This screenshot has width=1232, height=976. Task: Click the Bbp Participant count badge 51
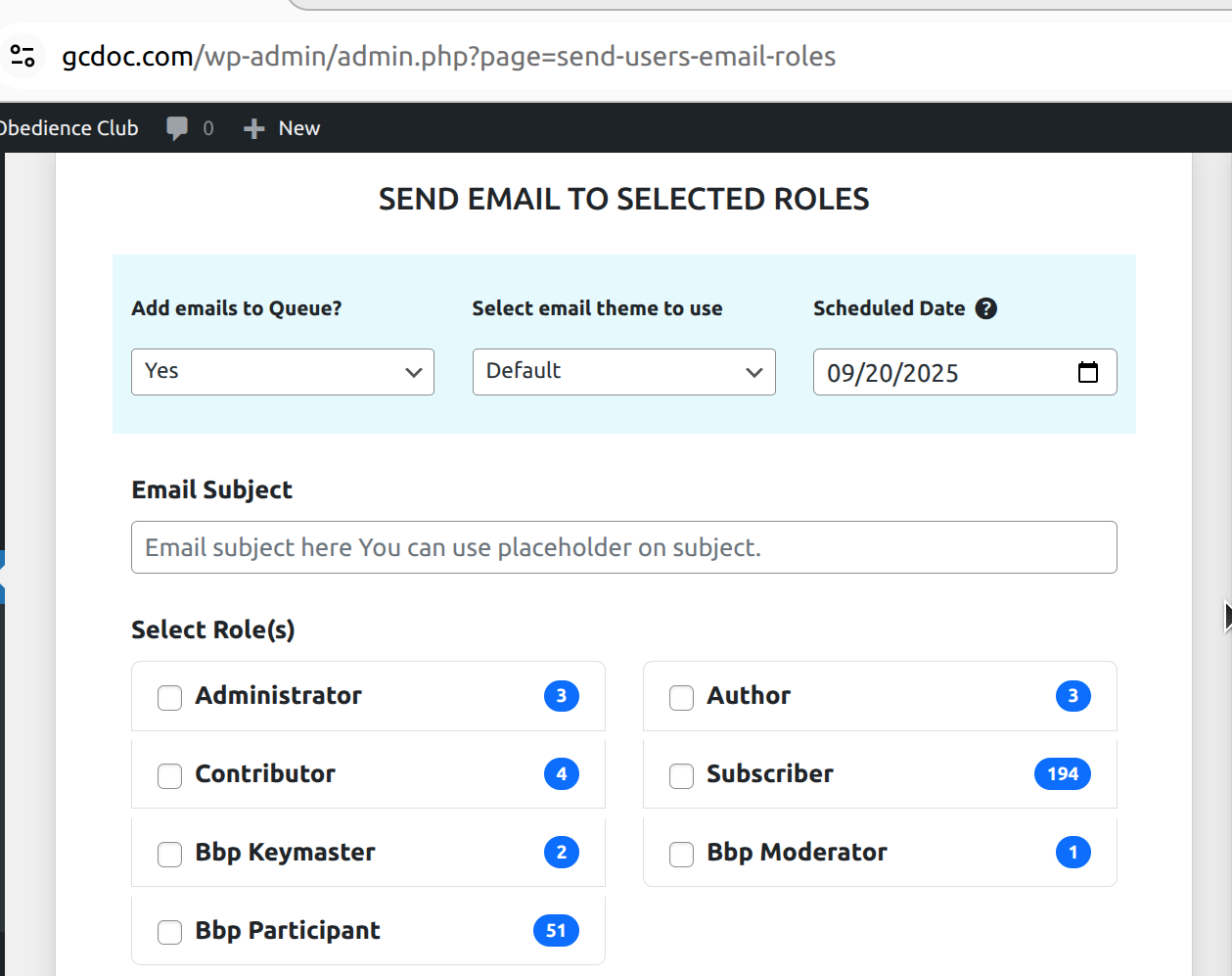(x=556, y=931)
